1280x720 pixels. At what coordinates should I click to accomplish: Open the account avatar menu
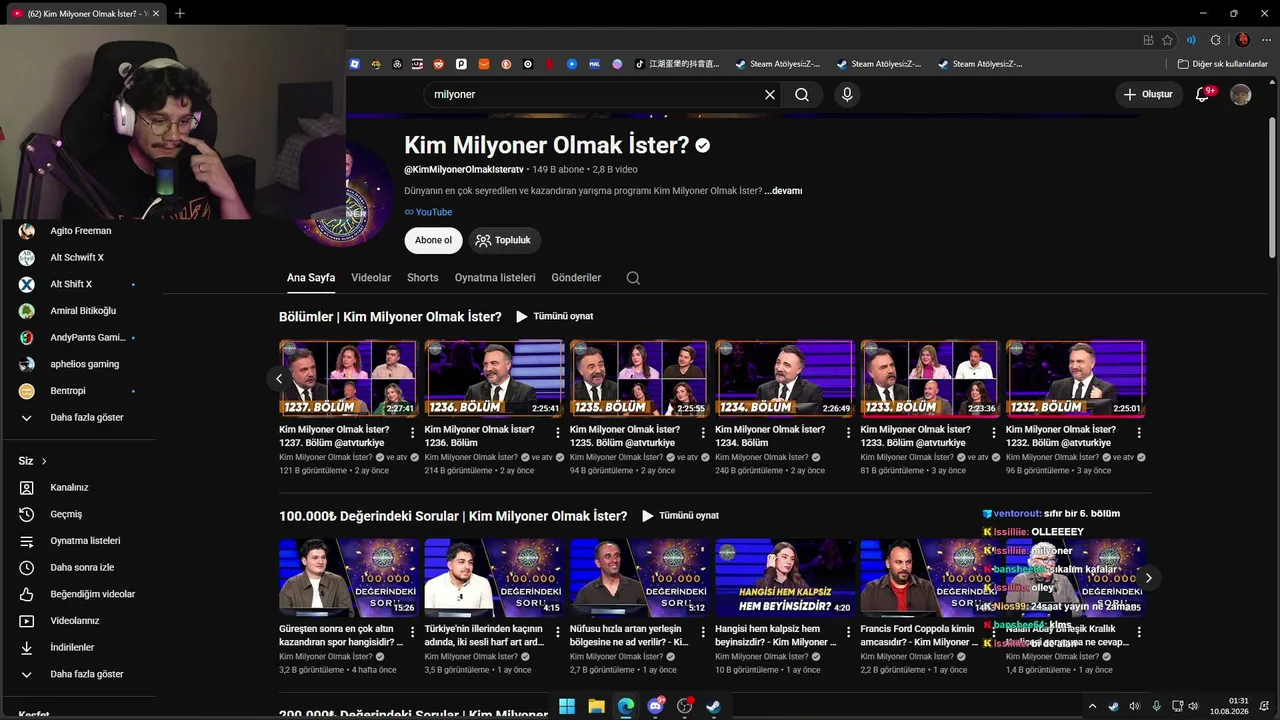[x=1241, y=94]
